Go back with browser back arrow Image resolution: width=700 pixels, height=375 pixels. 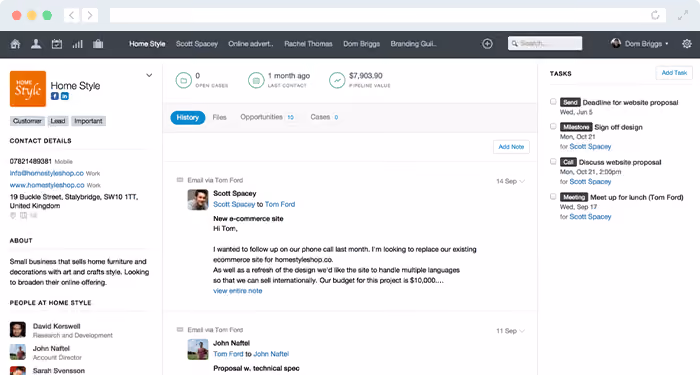pyautogui.click(x=71, y=16)
